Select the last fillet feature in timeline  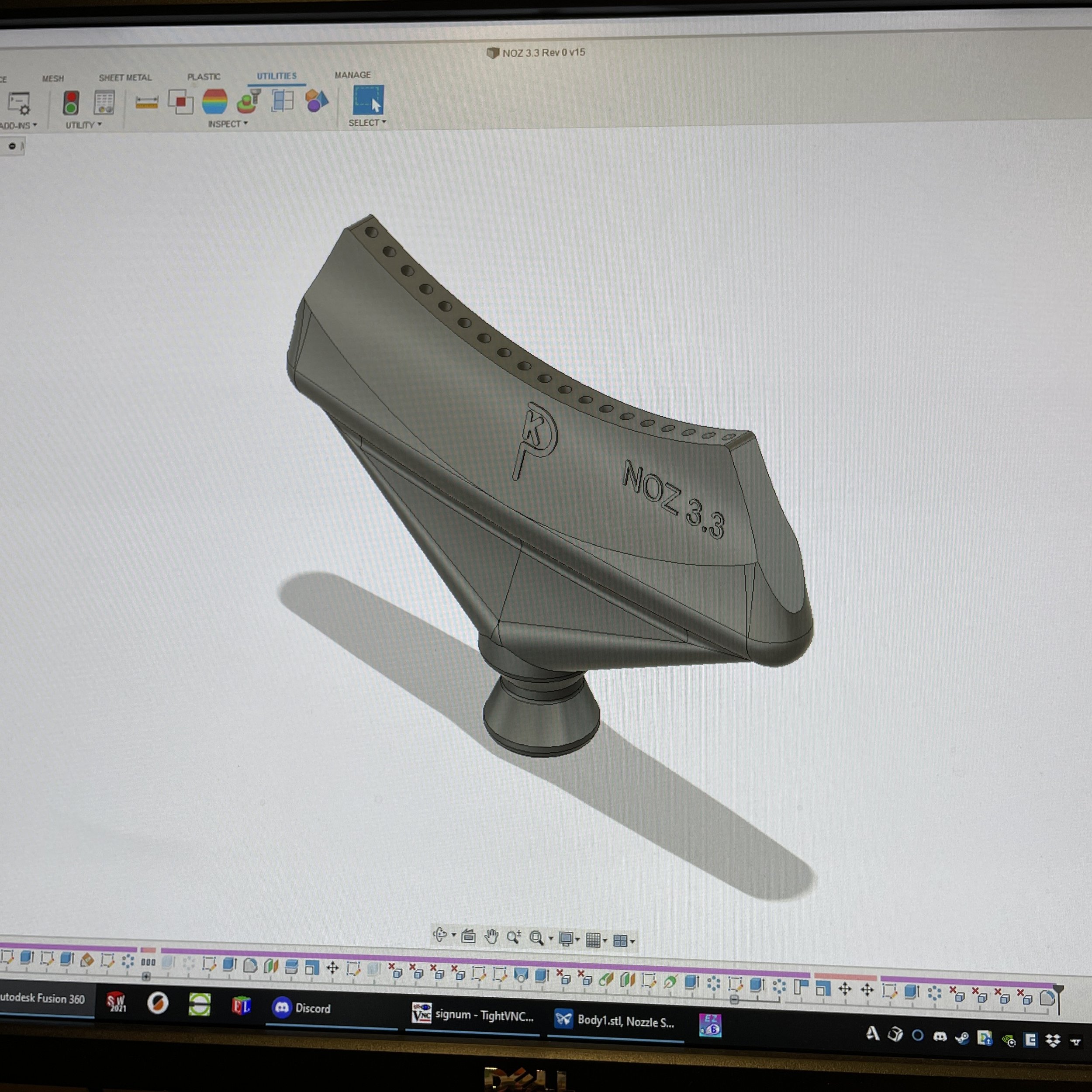1047,998
